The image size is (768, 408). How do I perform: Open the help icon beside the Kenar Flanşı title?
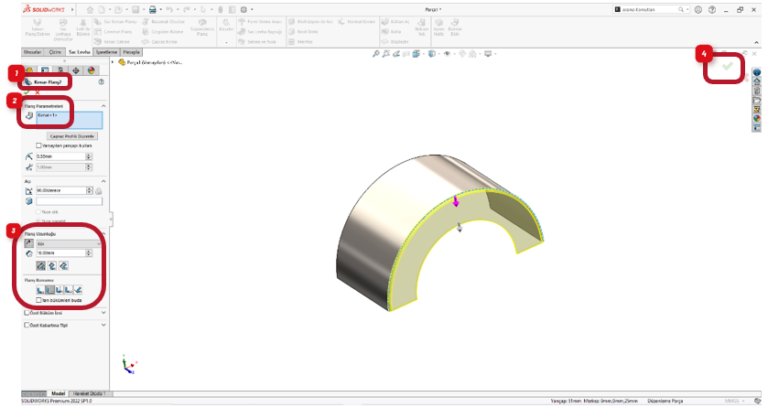101,82
